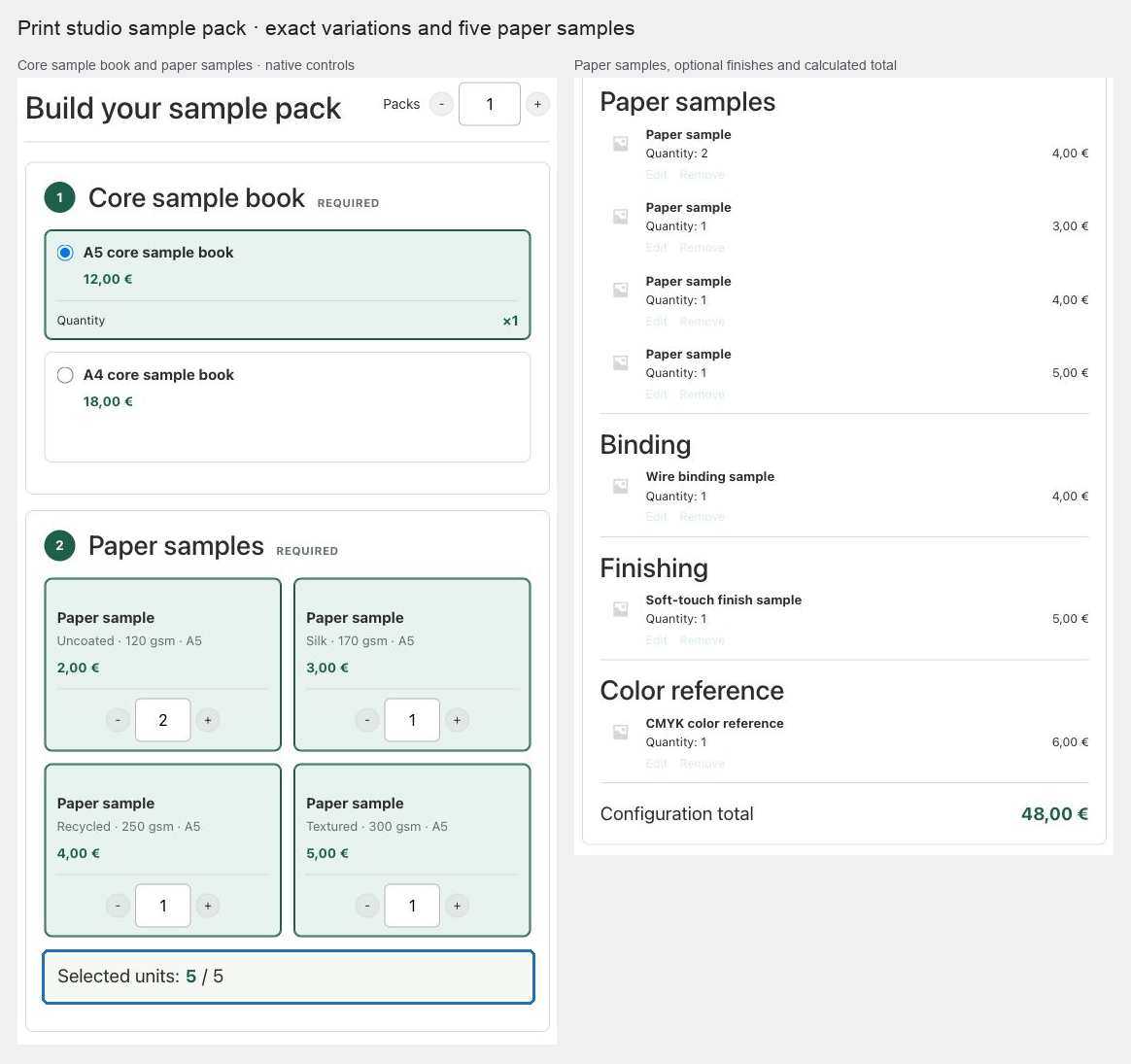This screenshot has height=1064, width=1131.
Task: Increase Silk 170 gsm sample quantity
Action: pos(458,720)
